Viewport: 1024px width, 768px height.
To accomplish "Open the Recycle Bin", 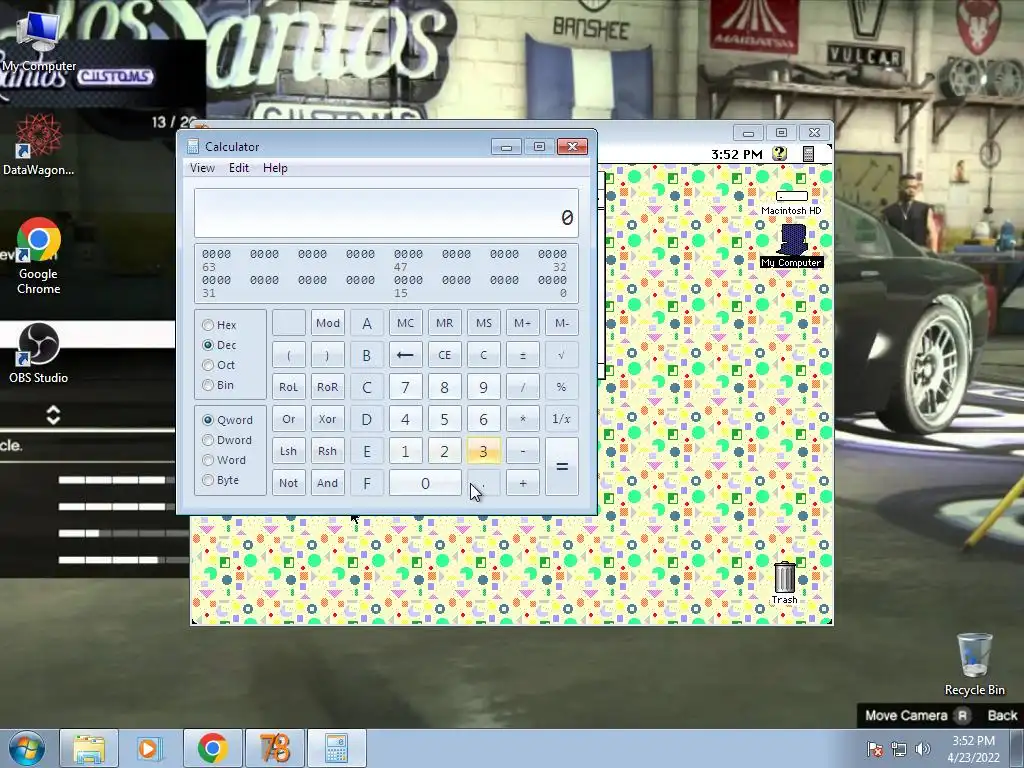I will (974, 664).
